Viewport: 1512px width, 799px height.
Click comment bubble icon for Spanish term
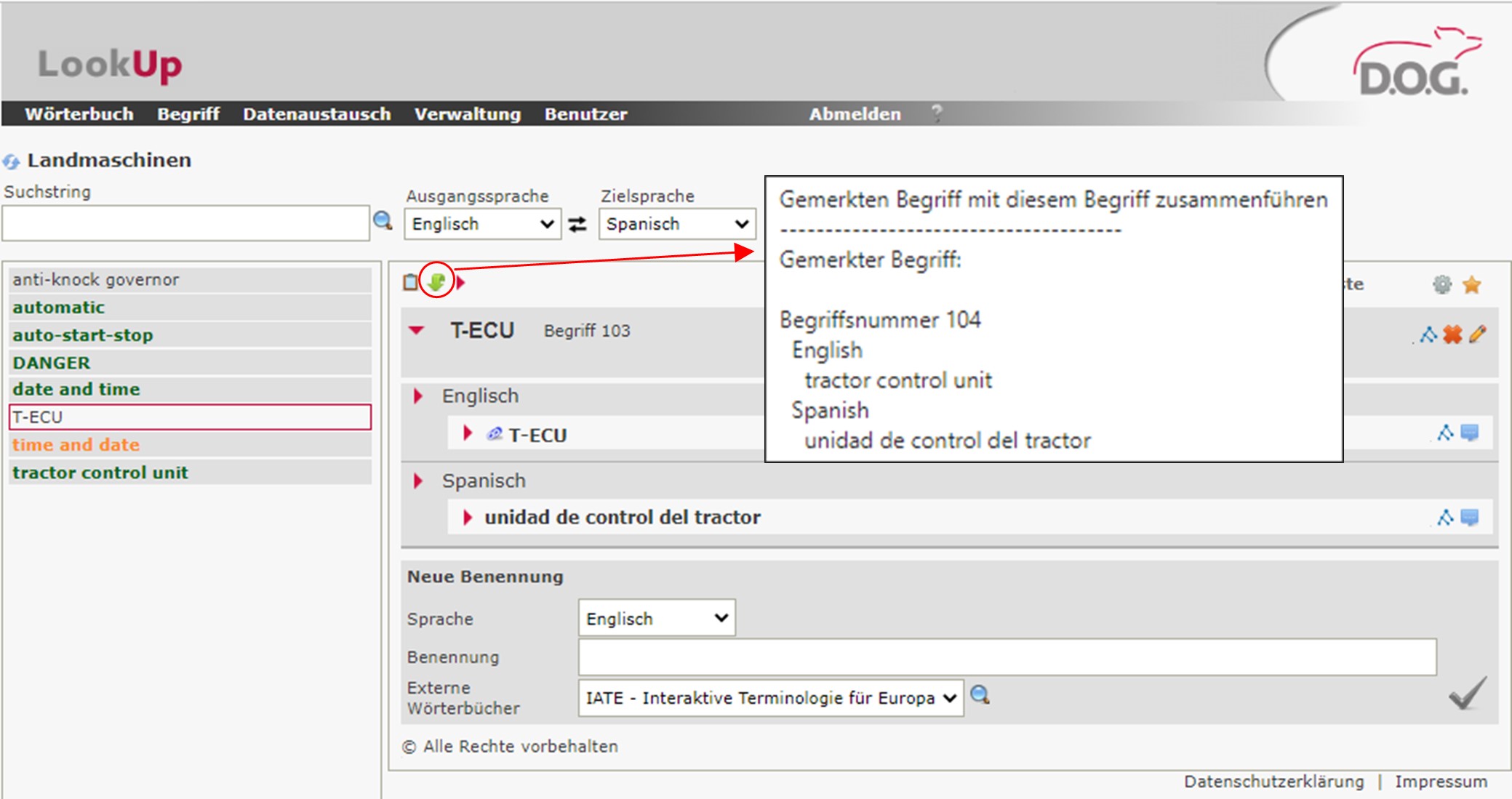coord(1470,518)
